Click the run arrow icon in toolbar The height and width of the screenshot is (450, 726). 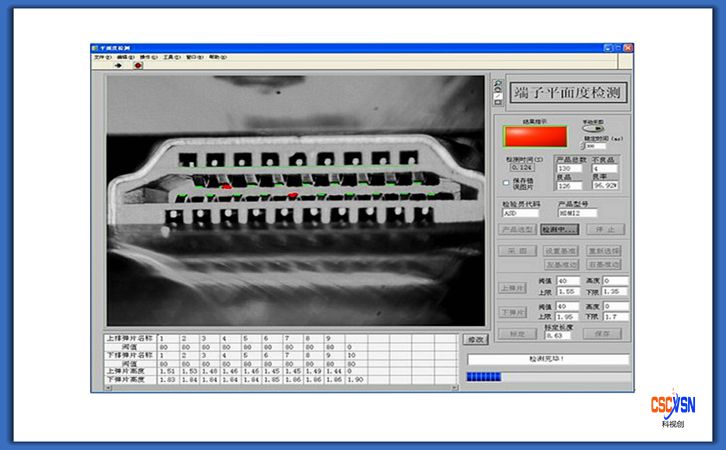[119, 66]
